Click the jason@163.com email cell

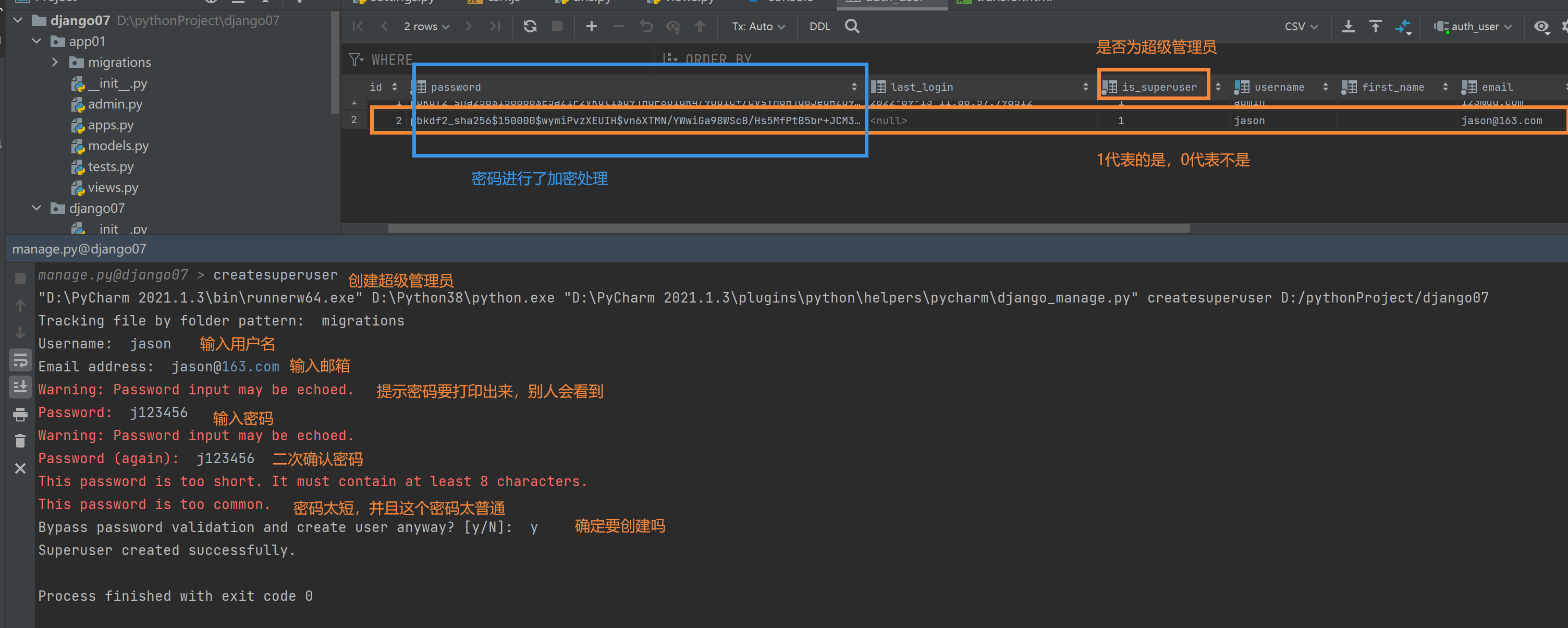[x=1501, y=120]
